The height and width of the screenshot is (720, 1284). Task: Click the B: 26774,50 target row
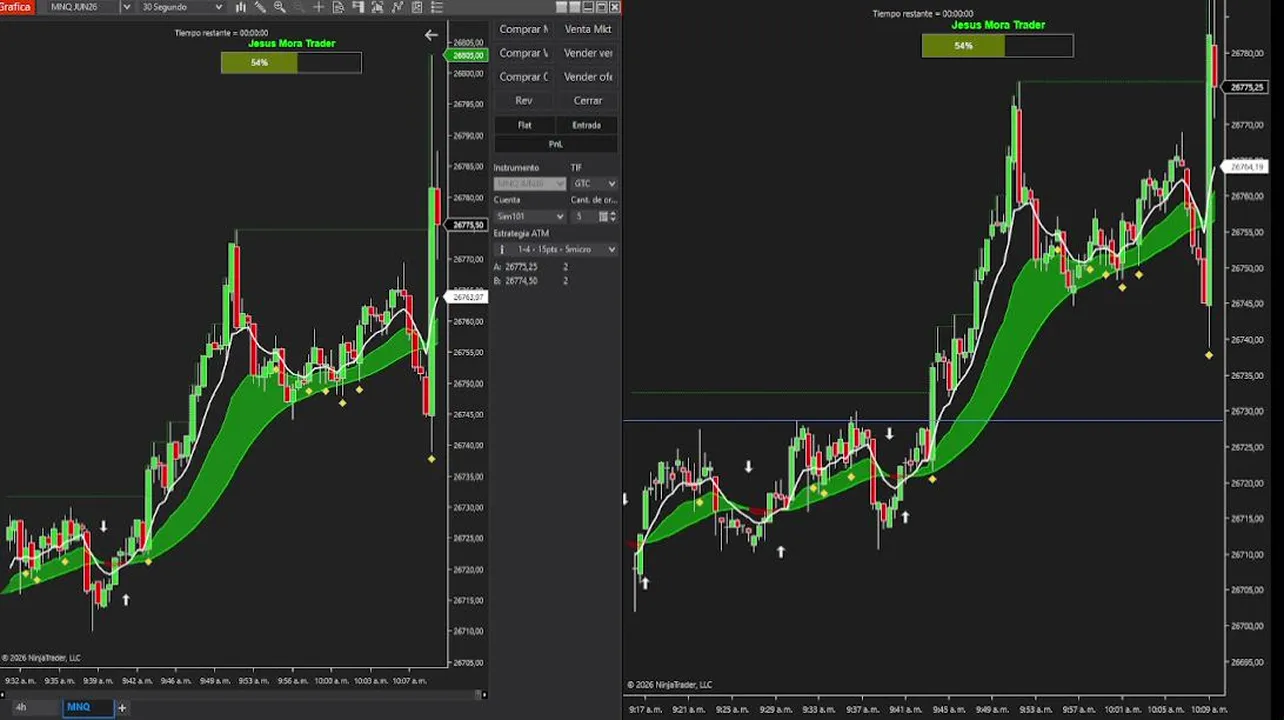tap(532, 281)
